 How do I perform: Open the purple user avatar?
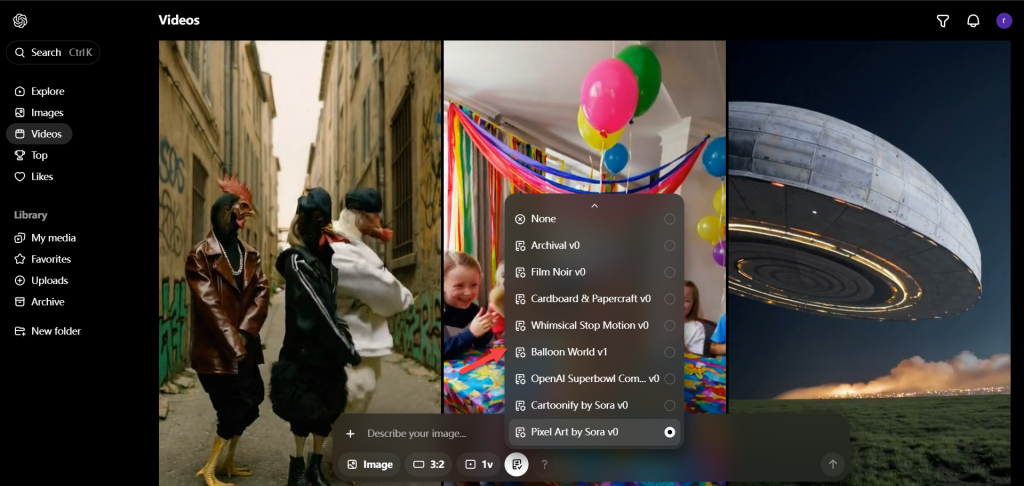(x=1004, y=21)
